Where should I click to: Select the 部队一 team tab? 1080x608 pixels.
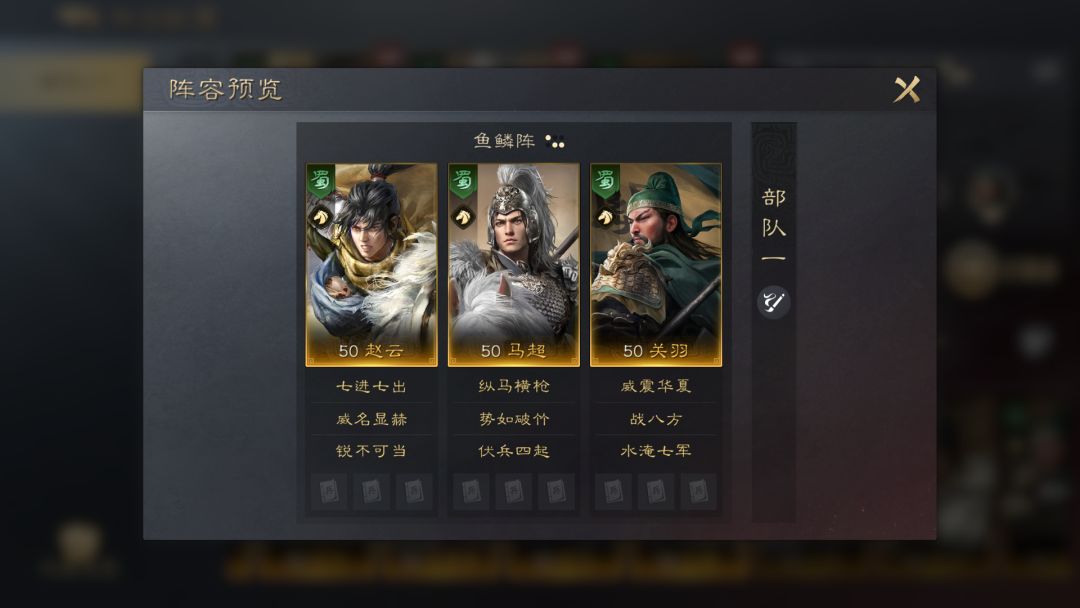(773, 227)
